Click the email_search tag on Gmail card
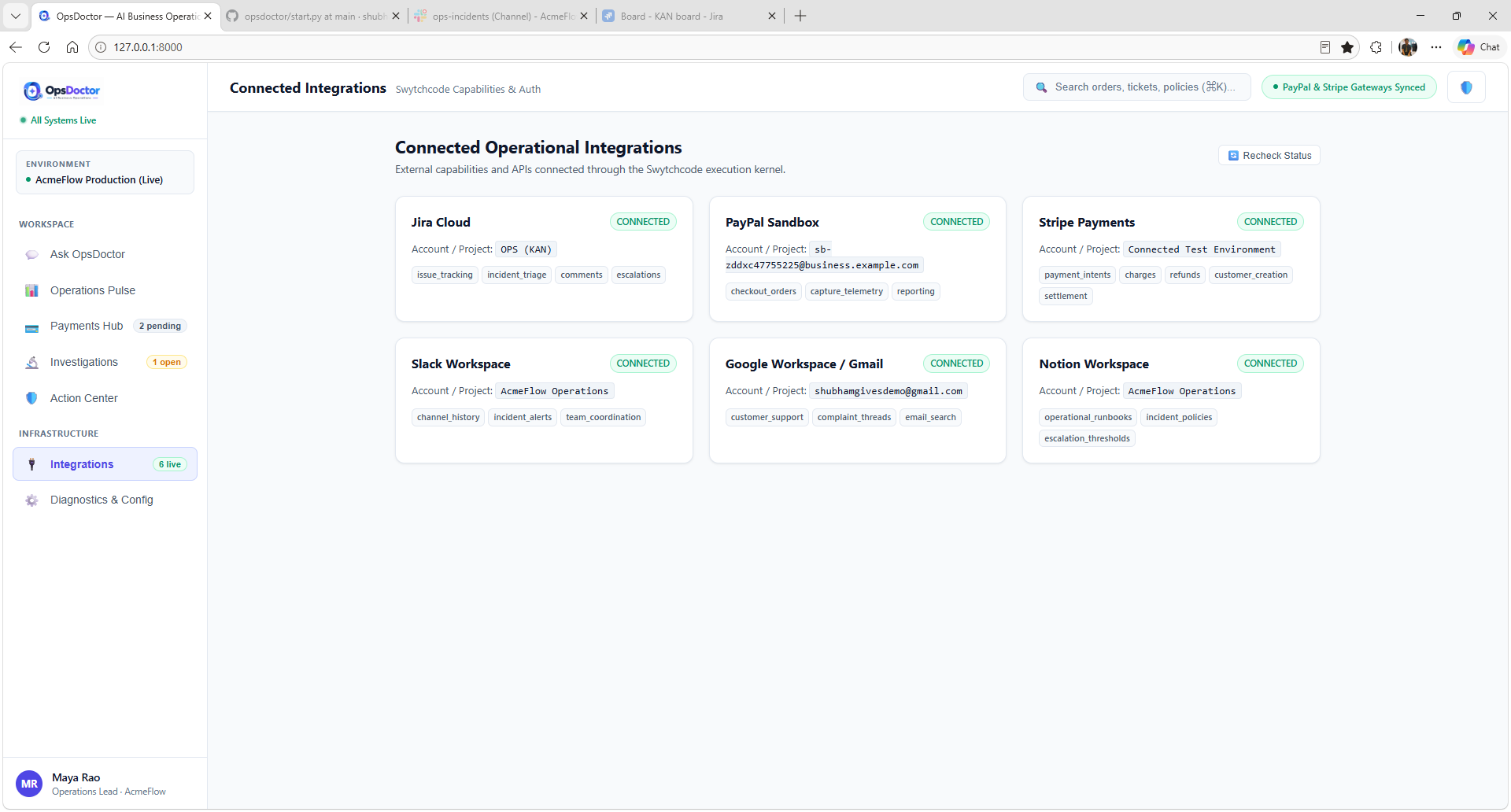1511x812 pixels. pos(930,418)
